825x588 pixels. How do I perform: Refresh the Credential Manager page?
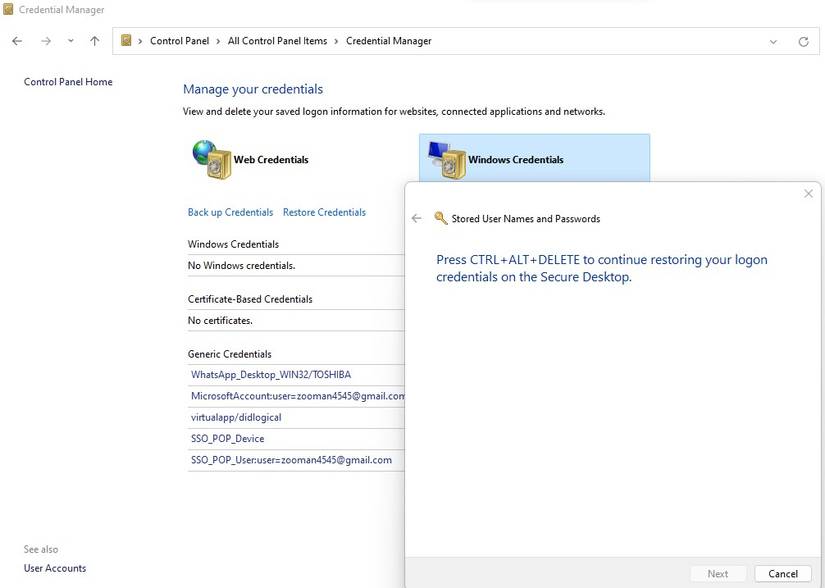[x=803, y=42]
